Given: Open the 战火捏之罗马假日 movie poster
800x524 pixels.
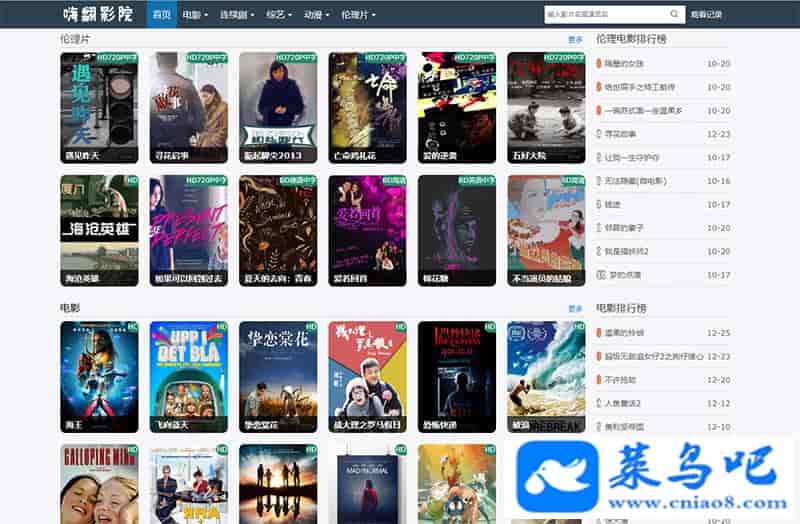Looking at the screenshot, I should [x=366, y=376].
